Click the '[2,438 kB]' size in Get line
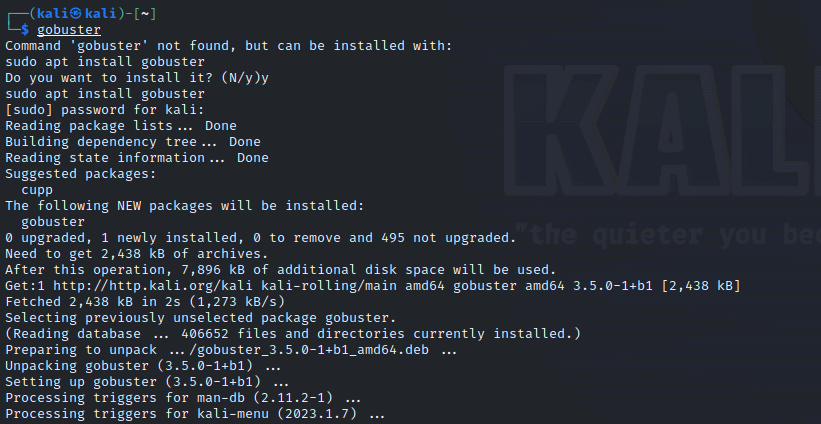The width and height of the screenshot is (821, 424). pos(701,286)
